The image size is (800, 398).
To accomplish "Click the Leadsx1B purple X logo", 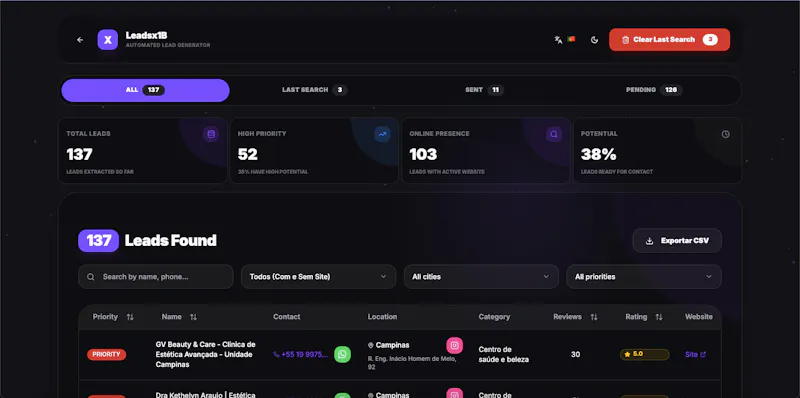I will pyautogui.click(x=108, y=40).
